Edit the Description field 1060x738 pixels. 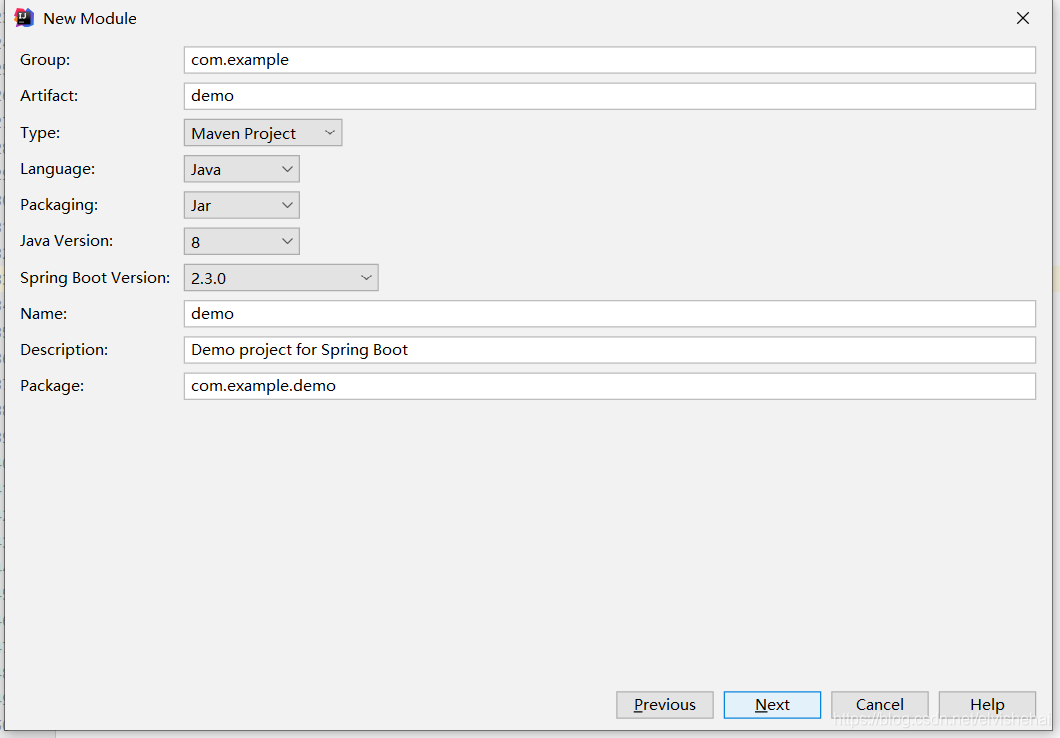(x=609, y=350)
